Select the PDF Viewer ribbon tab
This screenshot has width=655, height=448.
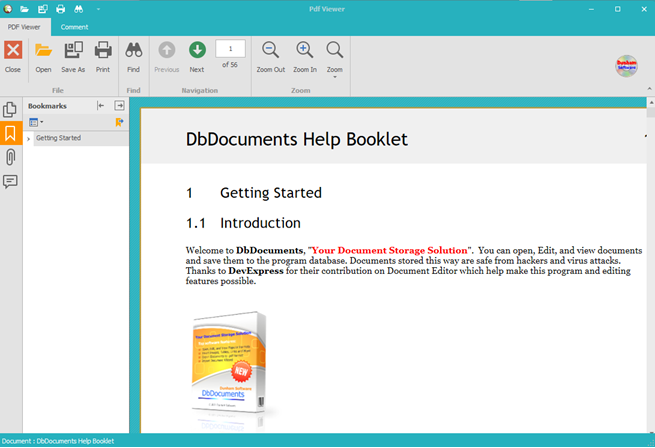[24, 27]
